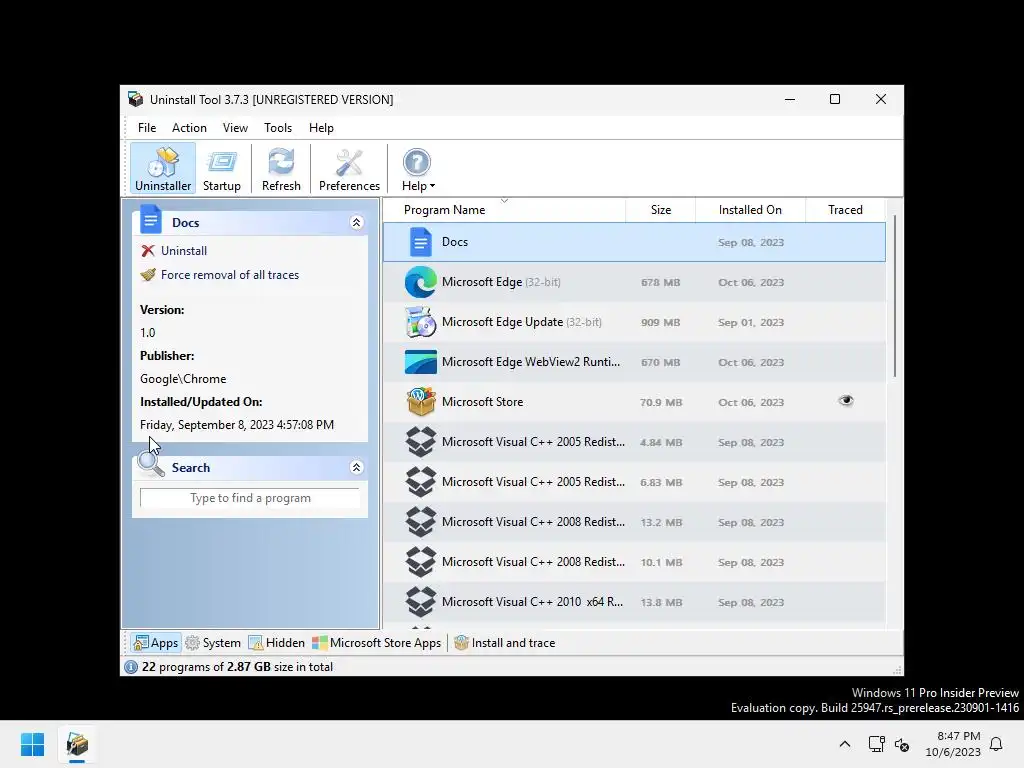Click Sep 01, 2023 install date
1024x768 pixels.
751,323
